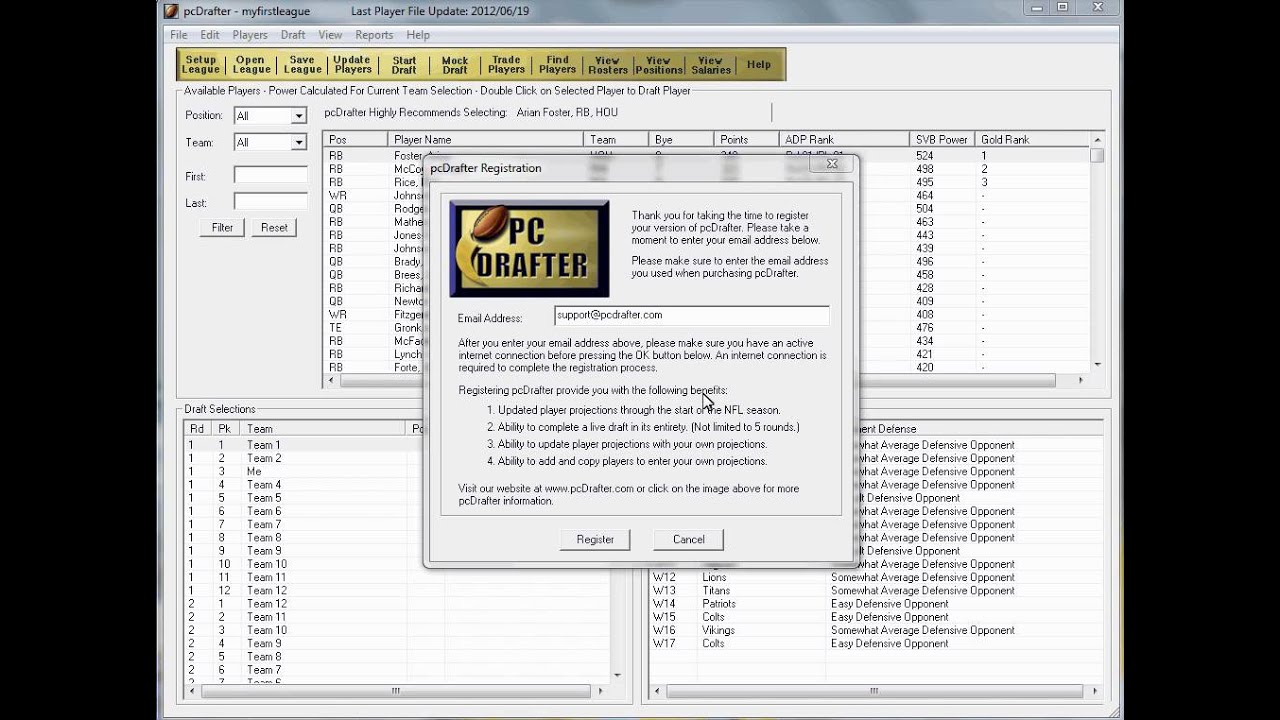Select the W14 Patriots row

click(875, 604)
